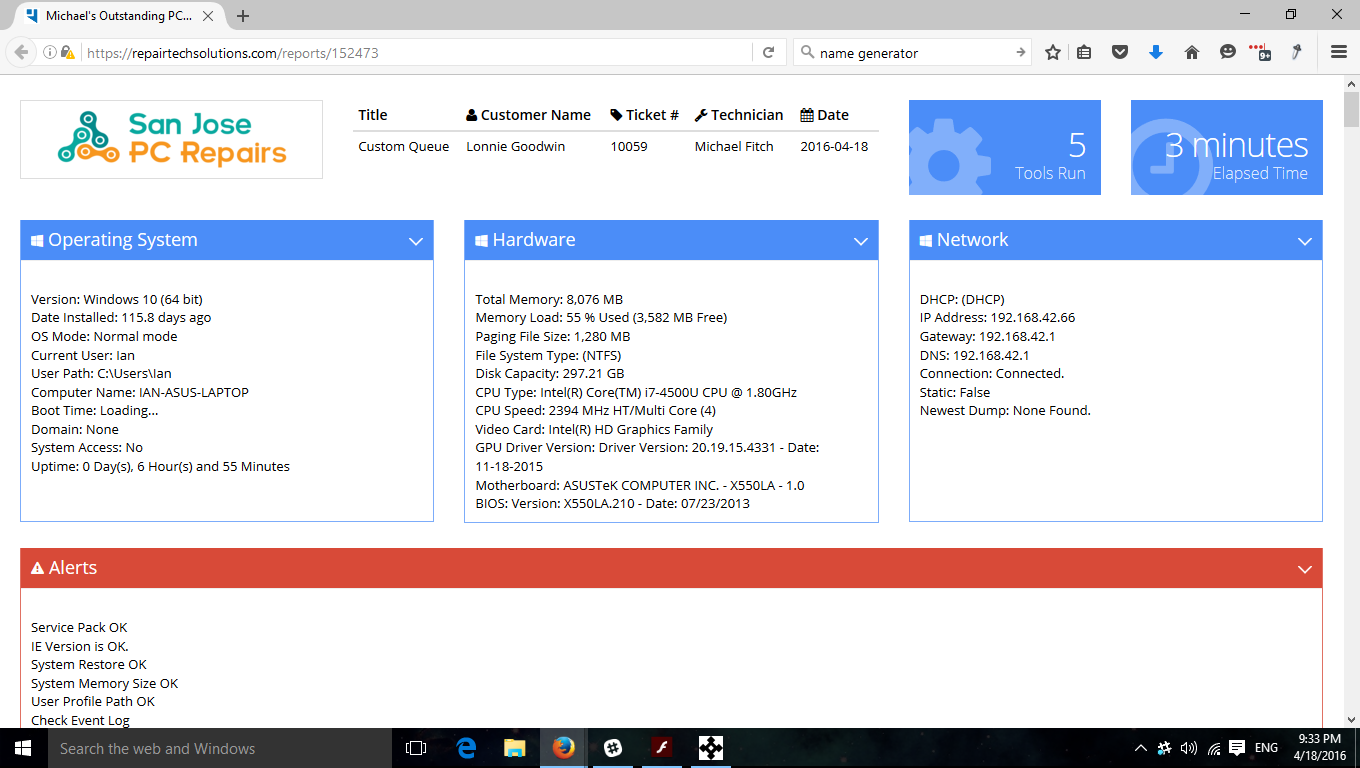Image resolution: width=1360 pixels, height=768 pixels.
Task: Open the Windows Start menu
Action: click(x=23, y=748)
